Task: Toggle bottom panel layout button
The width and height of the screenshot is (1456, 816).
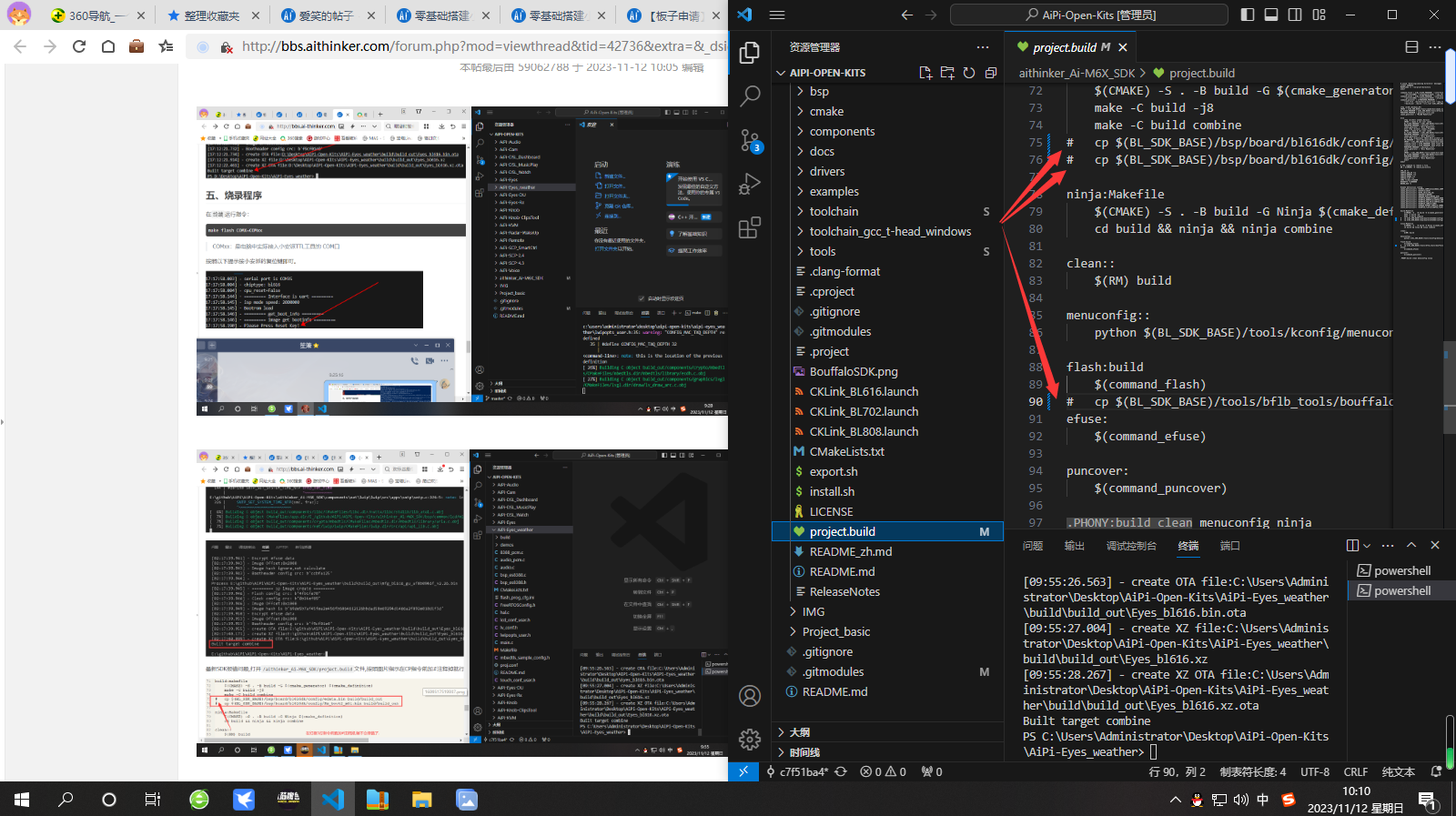Action: tap(1271, 15)
